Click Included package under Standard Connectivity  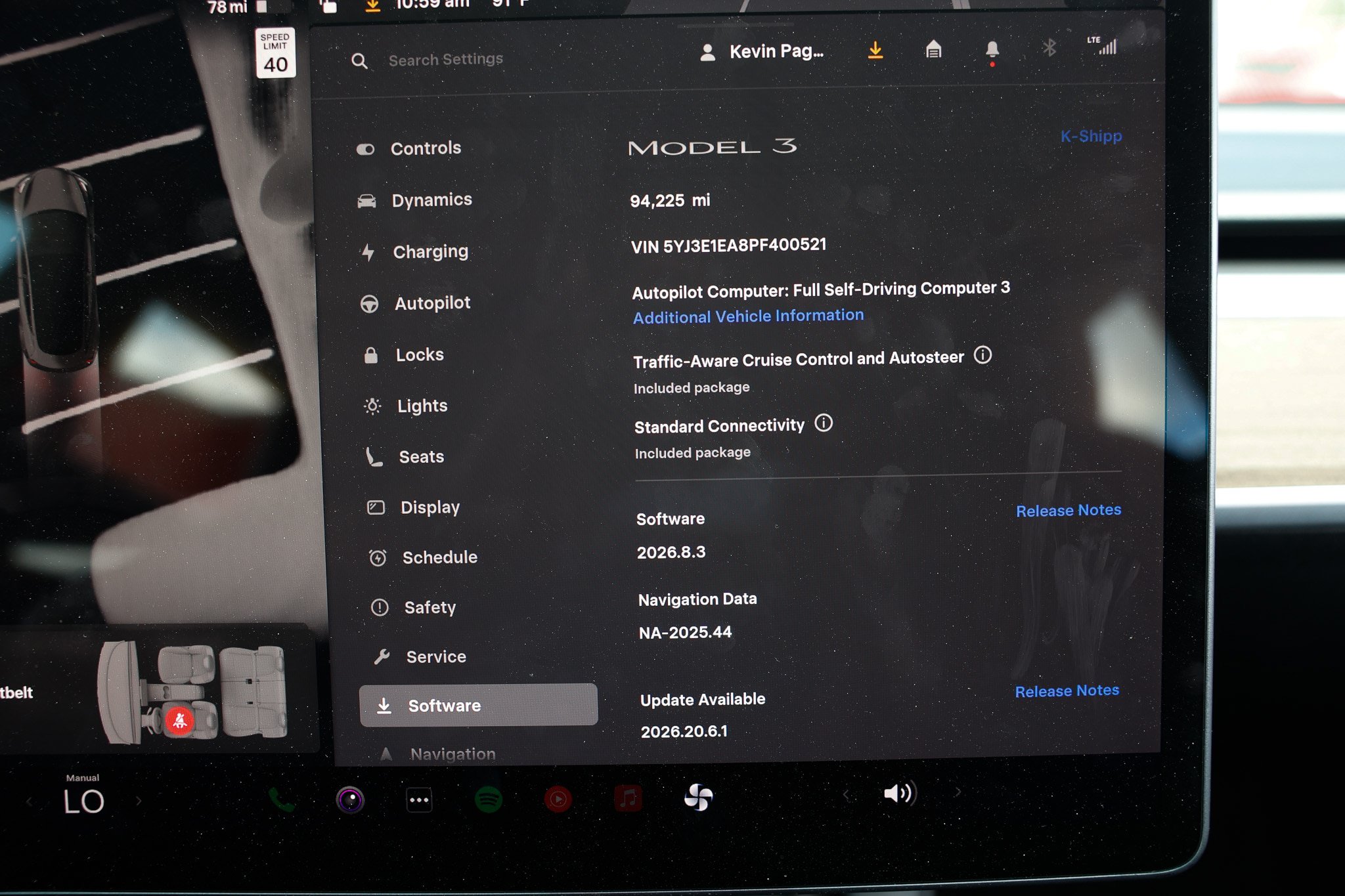(x=692, y=453)
